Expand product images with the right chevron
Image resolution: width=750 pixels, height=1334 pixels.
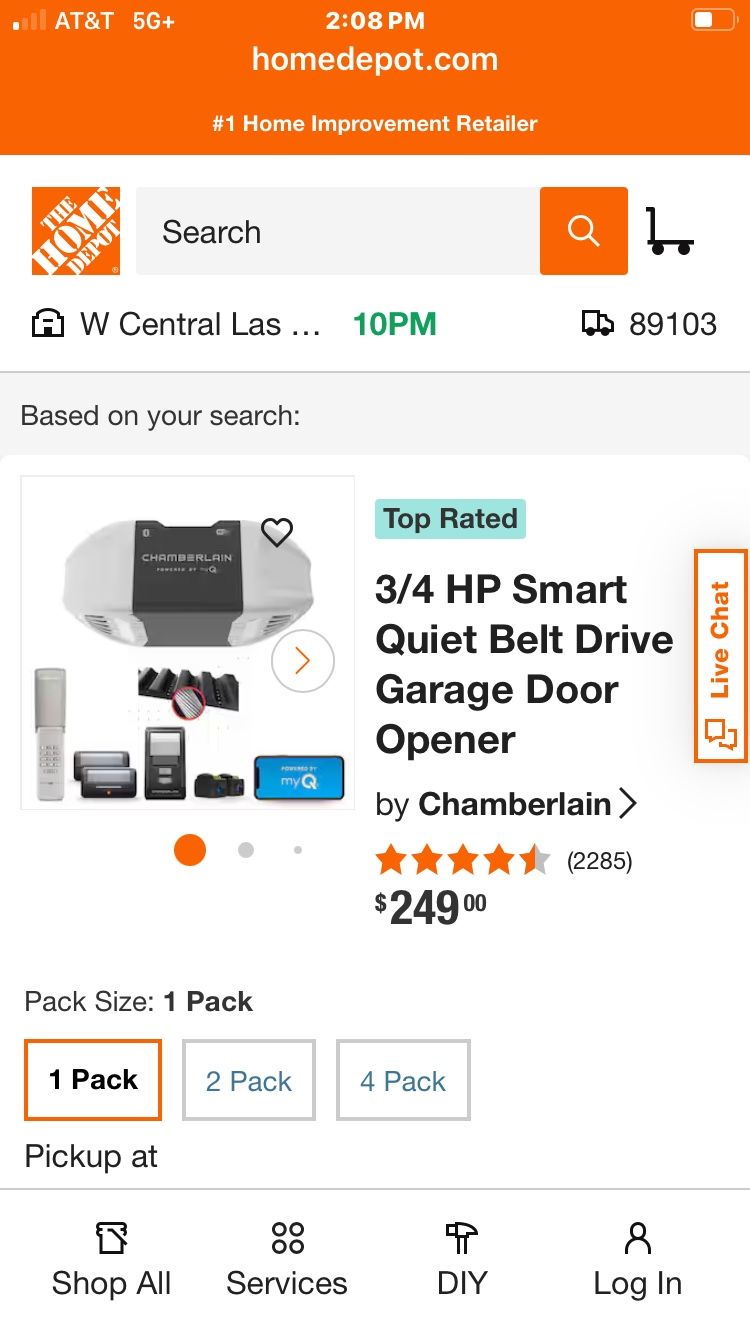302,661
